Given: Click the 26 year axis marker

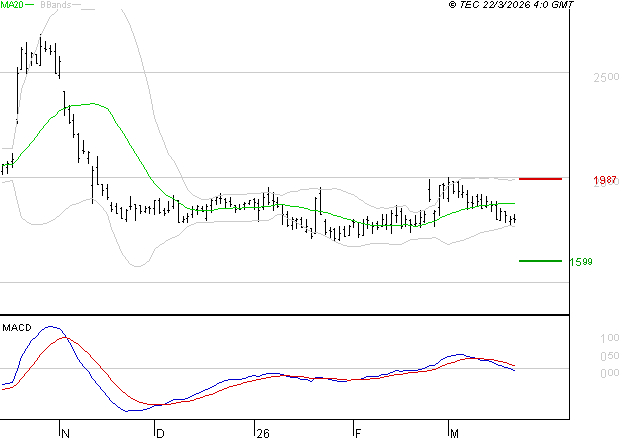Looking at the screenshot, I should coord(263,433).
